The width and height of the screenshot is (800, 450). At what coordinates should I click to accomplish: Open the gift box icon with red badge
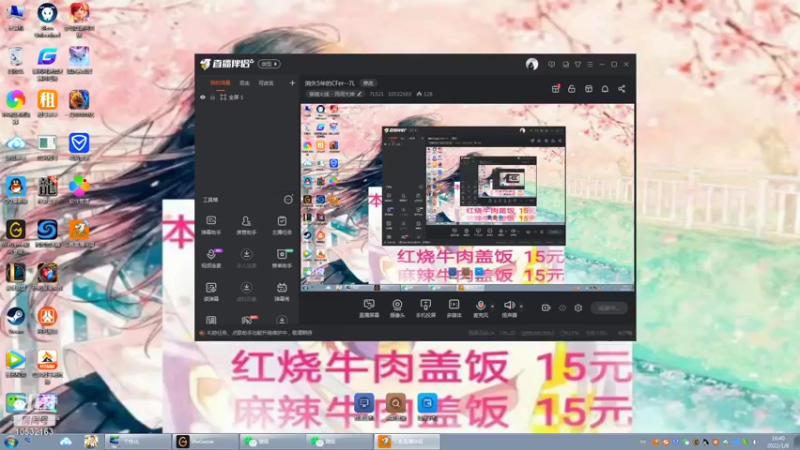pos(556,89)
